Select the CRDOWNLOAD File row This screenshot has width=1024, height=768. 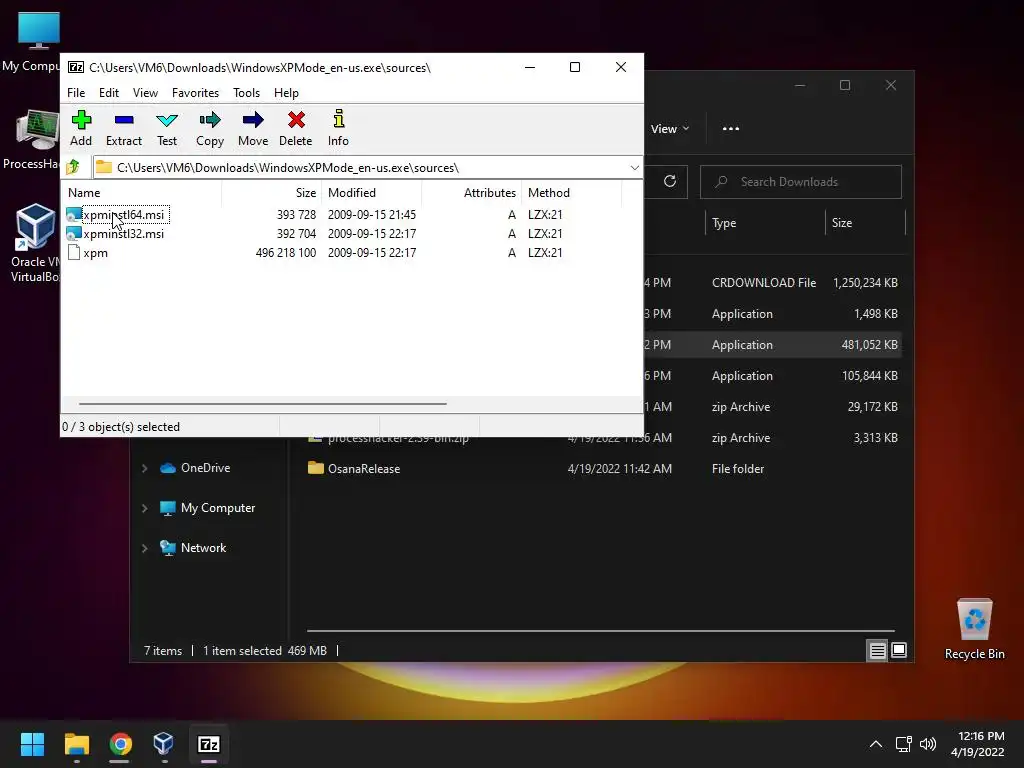click(x=773, y=283)
